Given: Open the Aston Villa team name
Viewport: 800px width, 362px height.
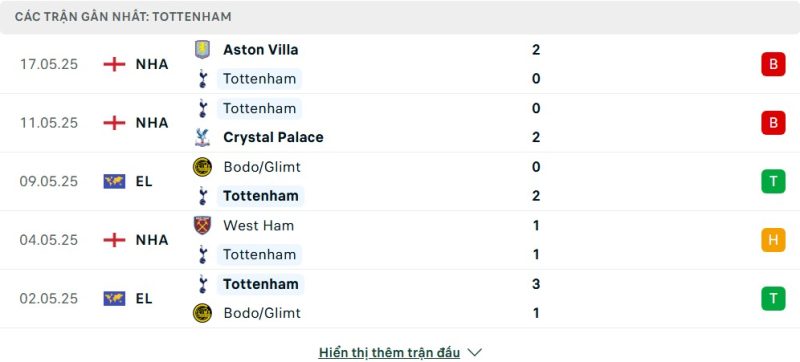Looking at the screenshot, I should (261, 49).
